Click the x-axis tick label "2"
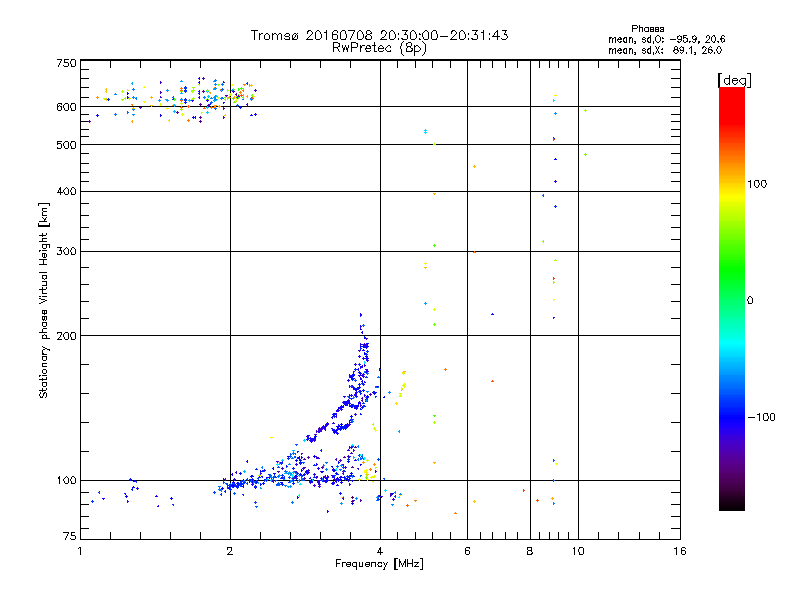The width and height of the screenshot is (800, 600). pyautogui.click(x=230, y=551)
